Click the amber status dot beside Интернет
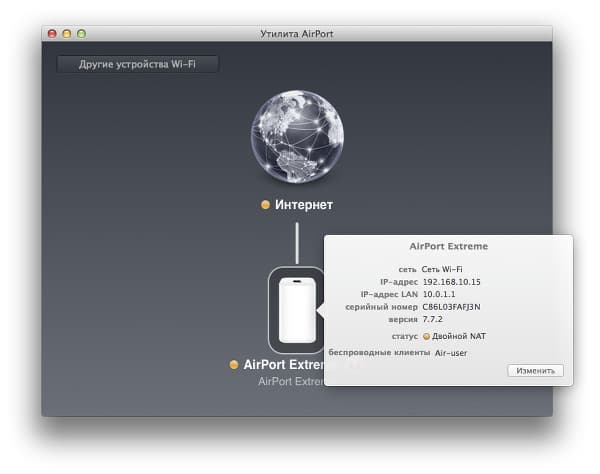Screen dimensions: 600x474 pos(265,205)
